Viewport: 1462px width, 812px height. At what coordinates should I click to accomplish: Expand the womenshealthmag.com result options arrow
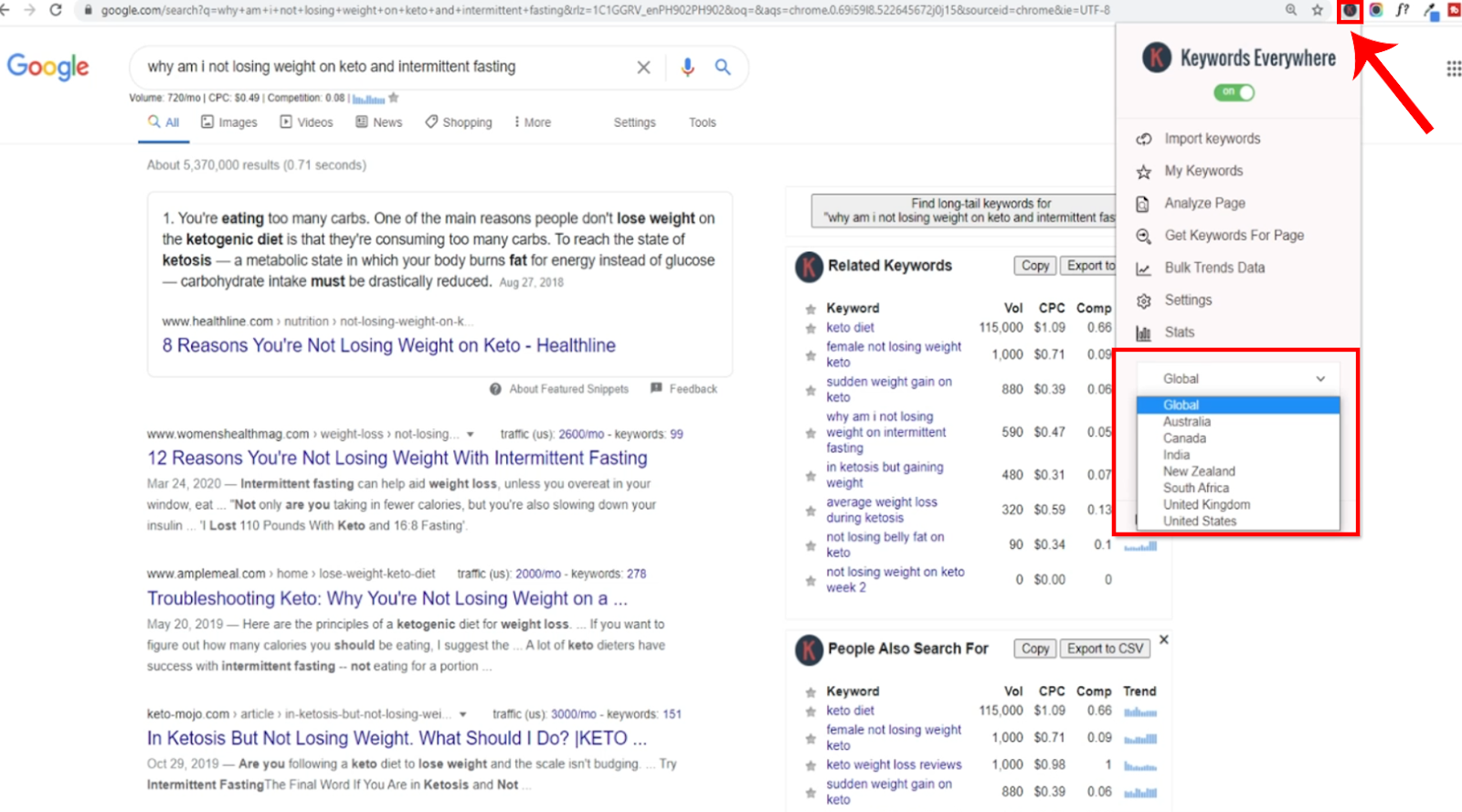tap(471, 435)
